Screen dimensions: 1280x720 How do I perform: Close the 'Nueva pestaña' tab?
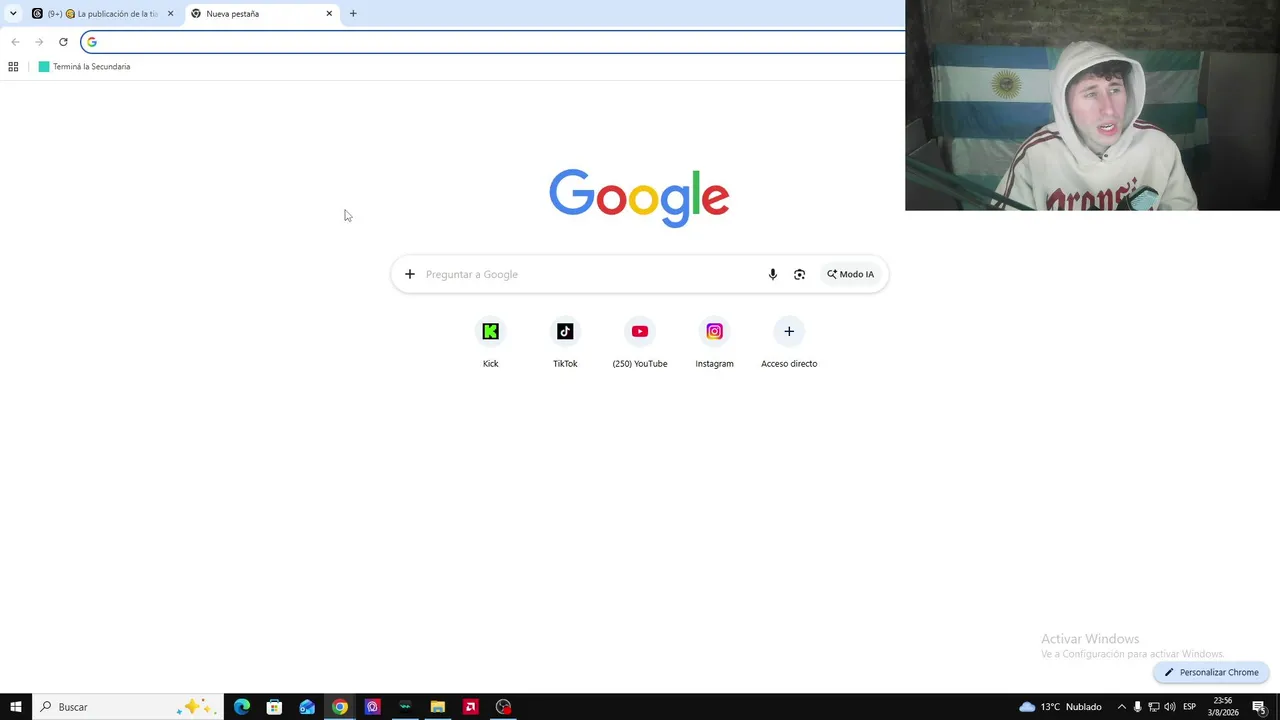[329, 14]
